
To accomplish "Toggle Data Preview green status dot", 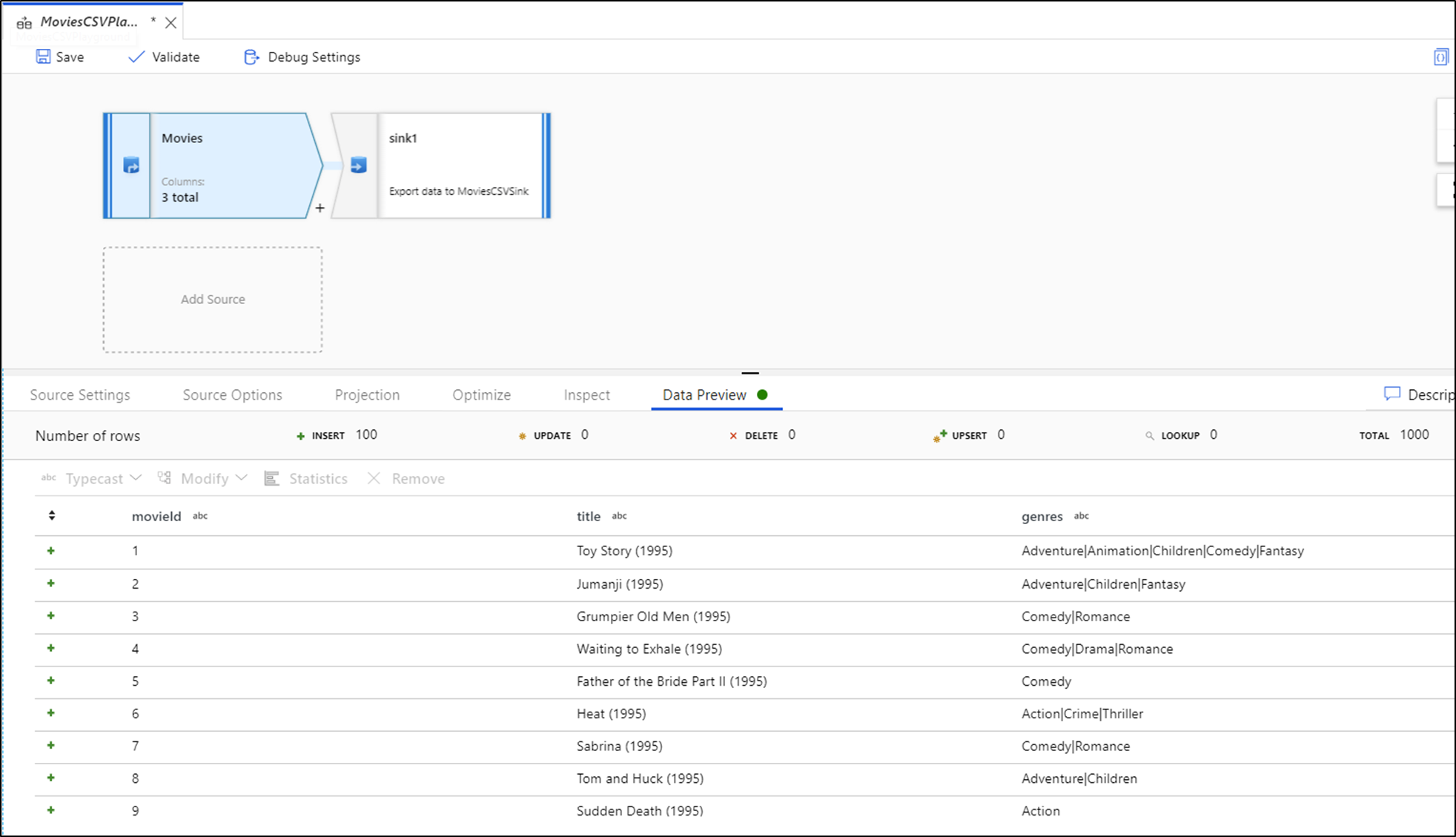I will [x=763, y=395].
